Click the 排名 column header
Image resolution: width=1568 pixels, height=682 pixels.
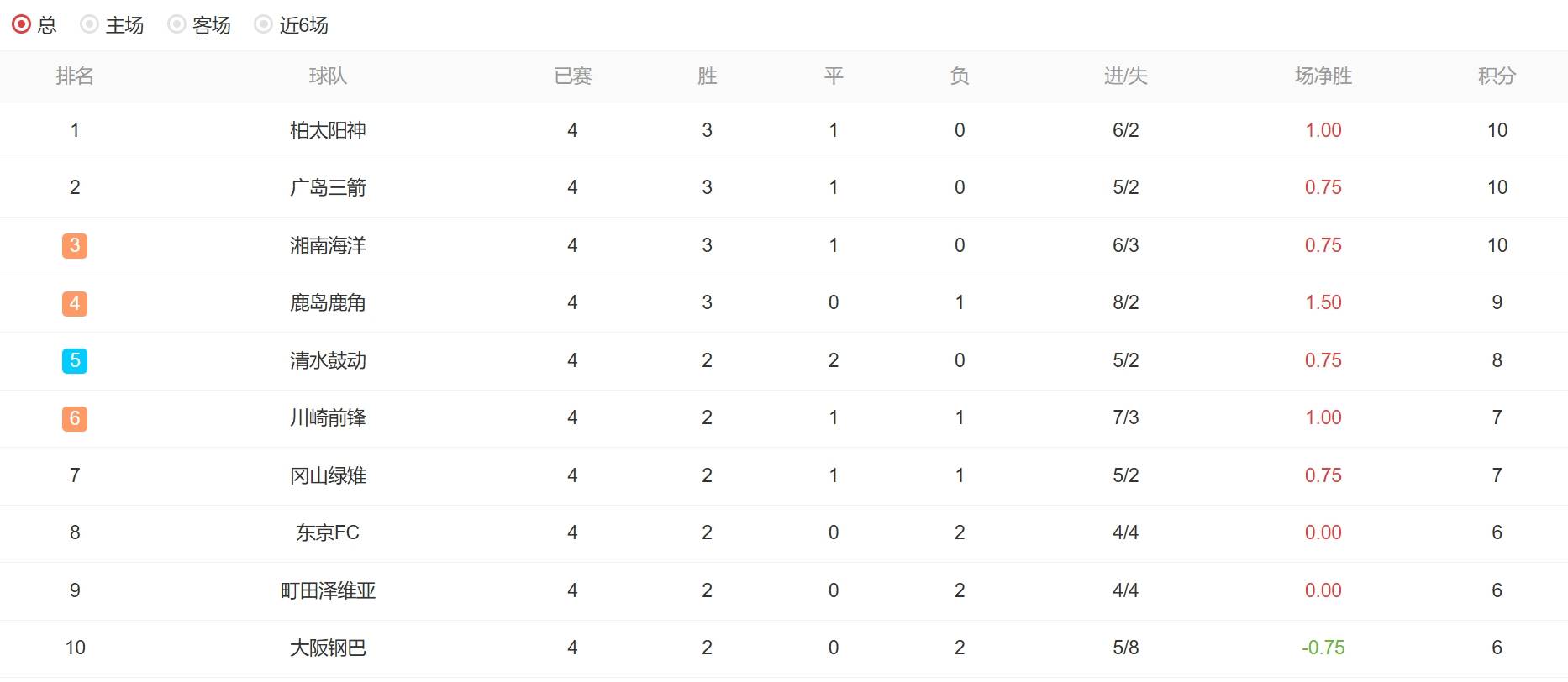(x=75, y=76)
